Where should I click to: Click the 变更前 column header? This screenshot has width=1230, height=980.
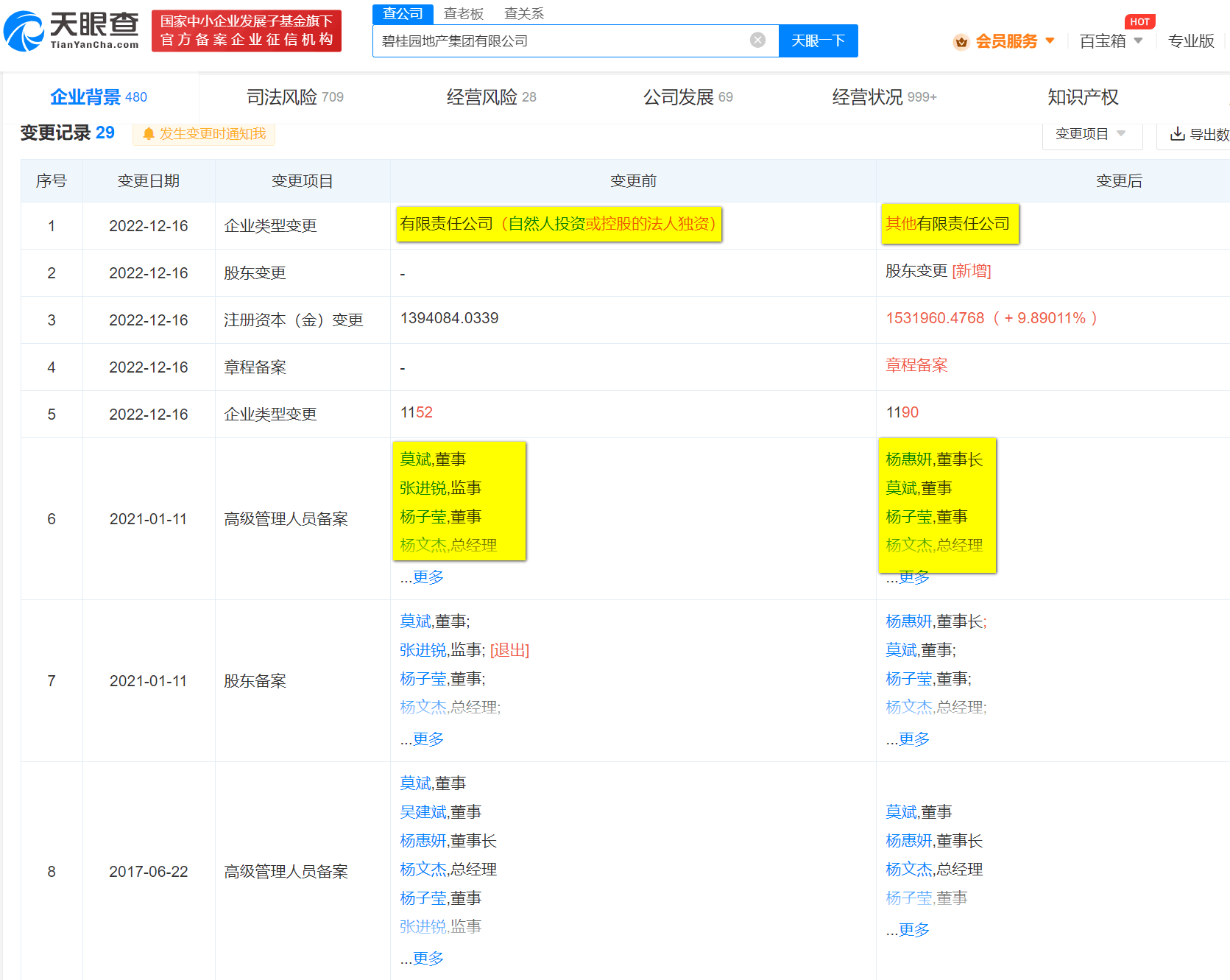click(x=633, y=181)
